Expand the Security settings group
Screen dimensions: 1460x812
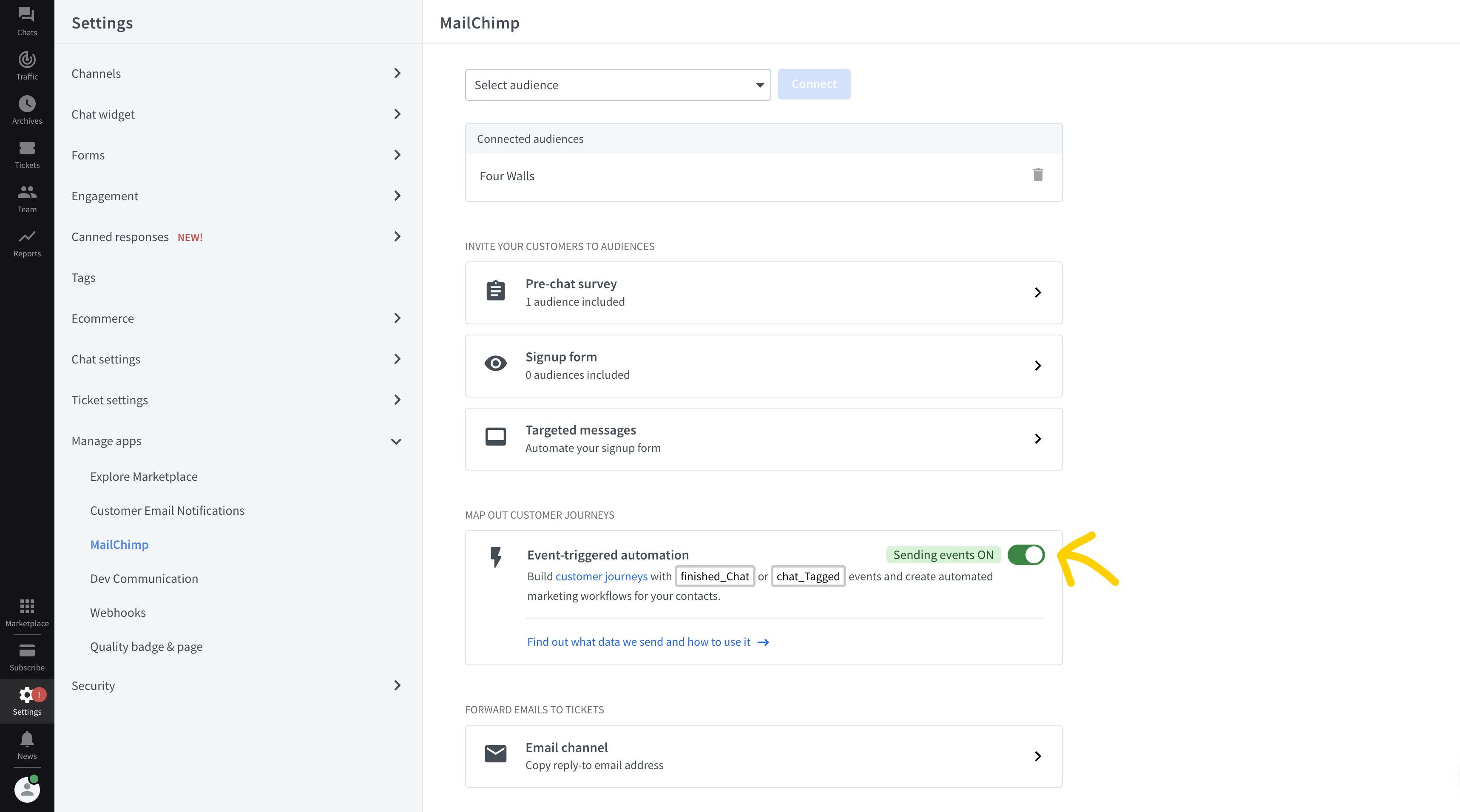coord(396,686)
